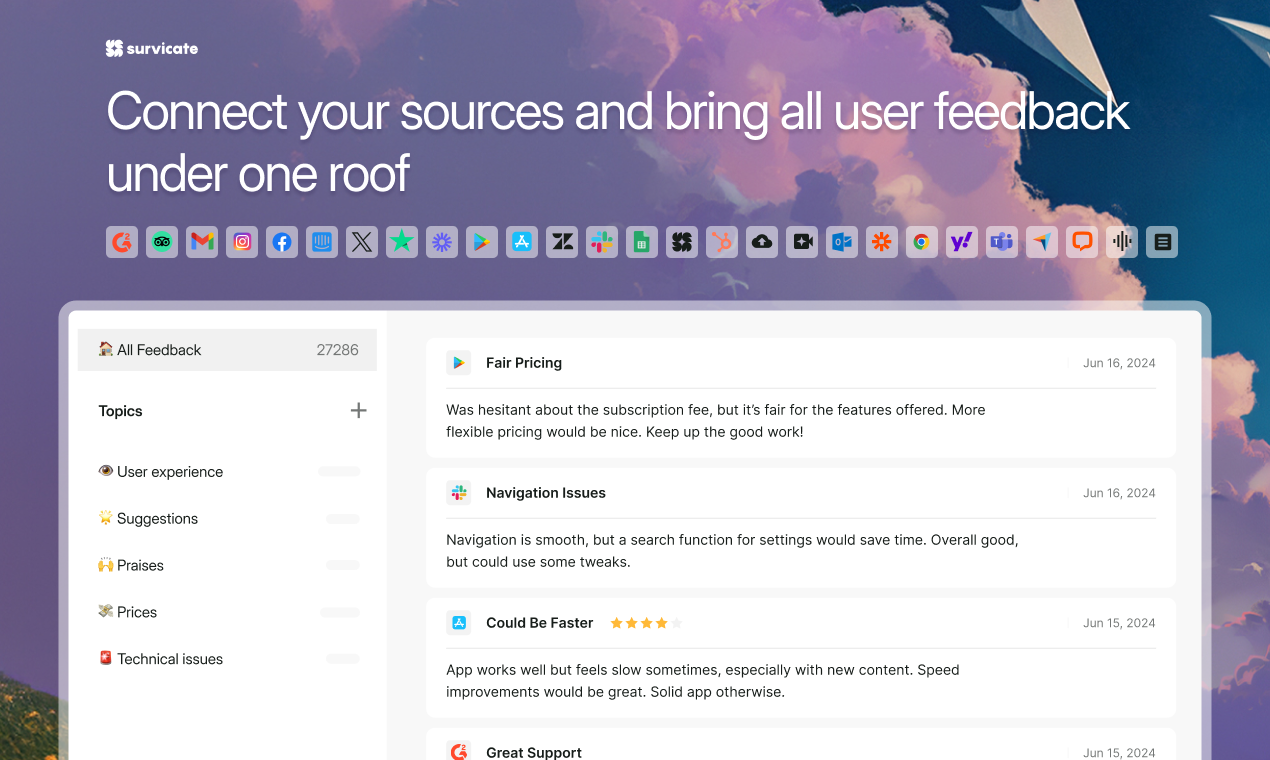Click the Navigation Issues review body text

(x=732, y=551)
